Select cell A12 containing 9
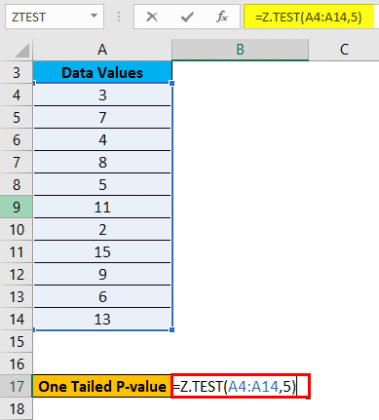379x420 pixels. coord(102,274)
